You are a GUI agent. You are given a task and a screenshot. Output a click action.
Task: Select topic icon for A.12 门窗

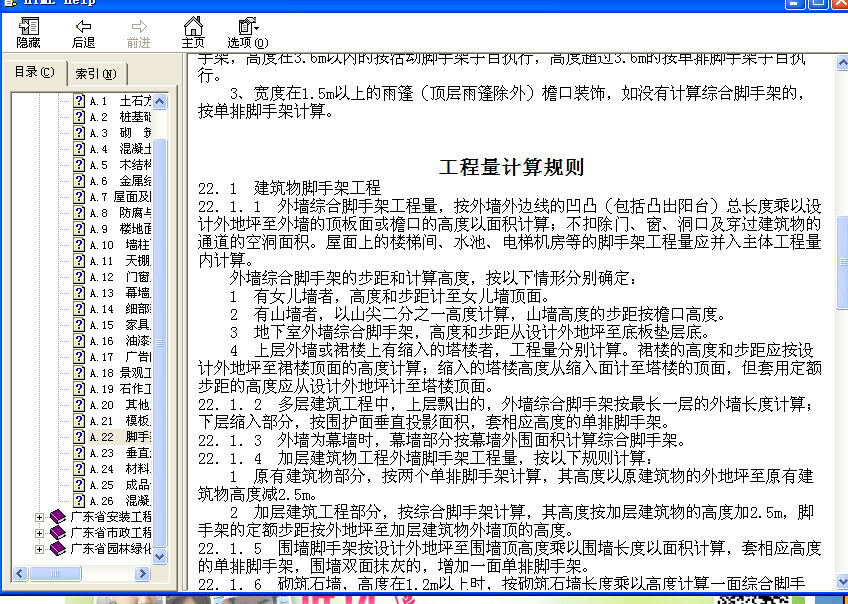79,277
